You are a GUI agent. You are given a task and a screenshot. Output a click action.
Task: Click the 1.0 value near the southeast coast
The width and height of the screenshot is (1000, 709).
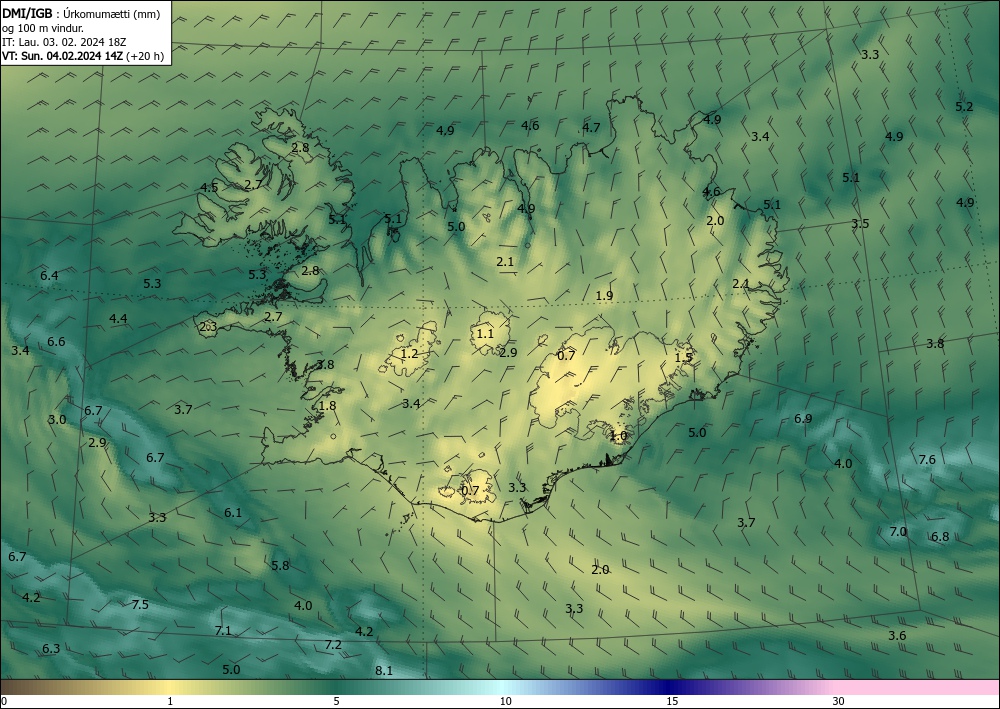[x=618, y=436]
